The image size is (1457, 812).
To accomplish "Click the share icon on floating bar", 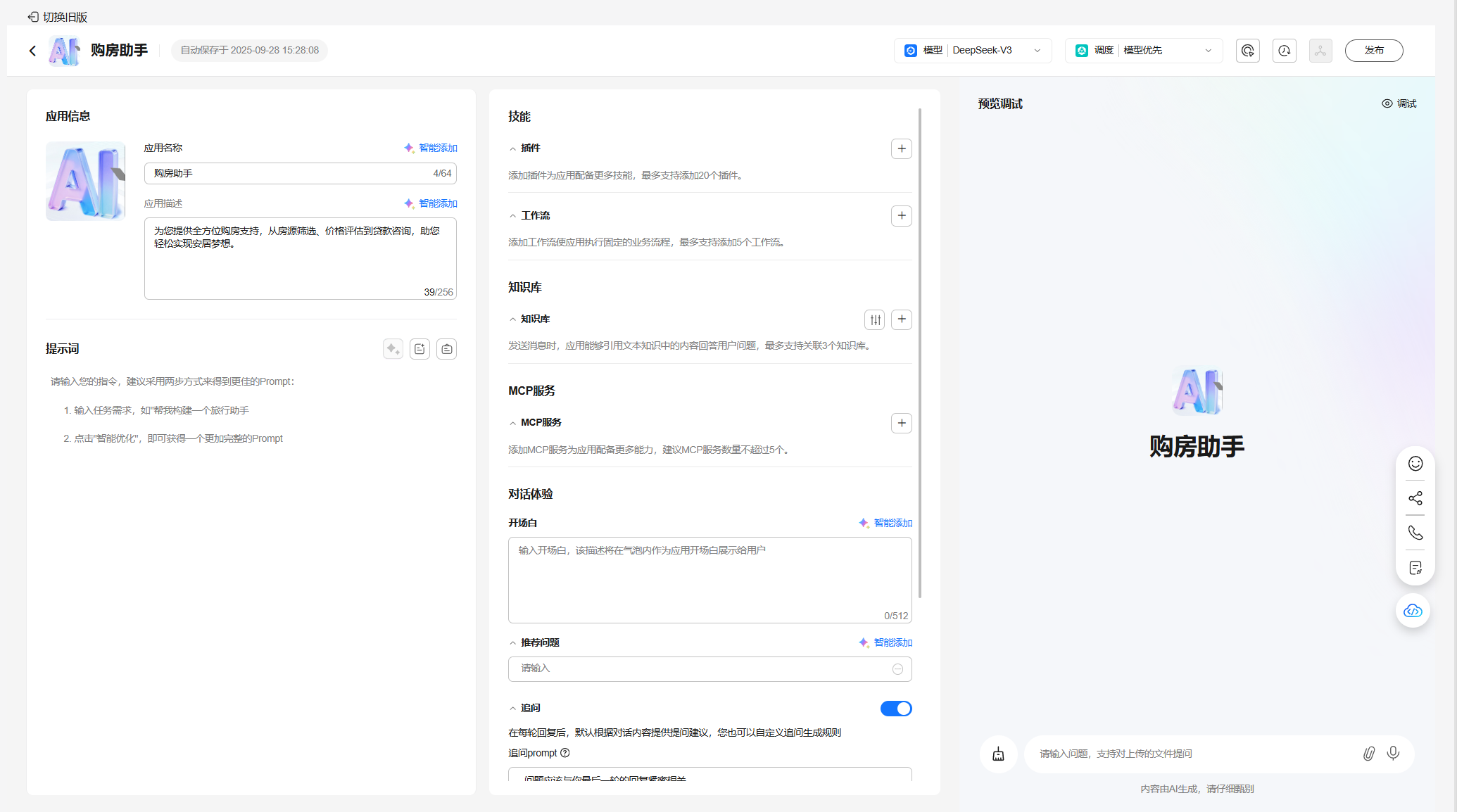I will click(x=1415, y=498).
